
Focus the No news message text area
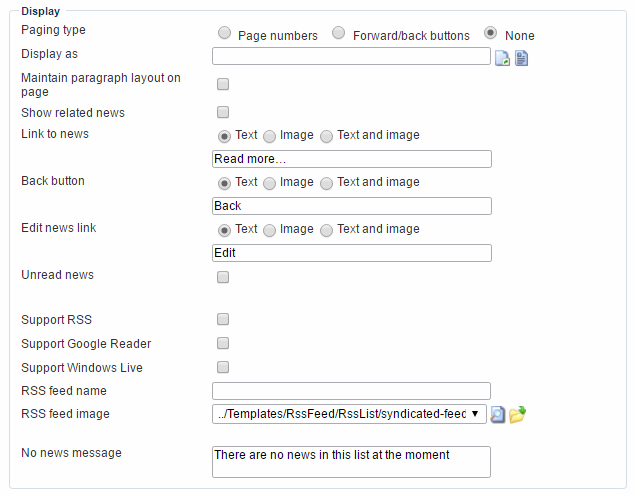pos(351,462)
